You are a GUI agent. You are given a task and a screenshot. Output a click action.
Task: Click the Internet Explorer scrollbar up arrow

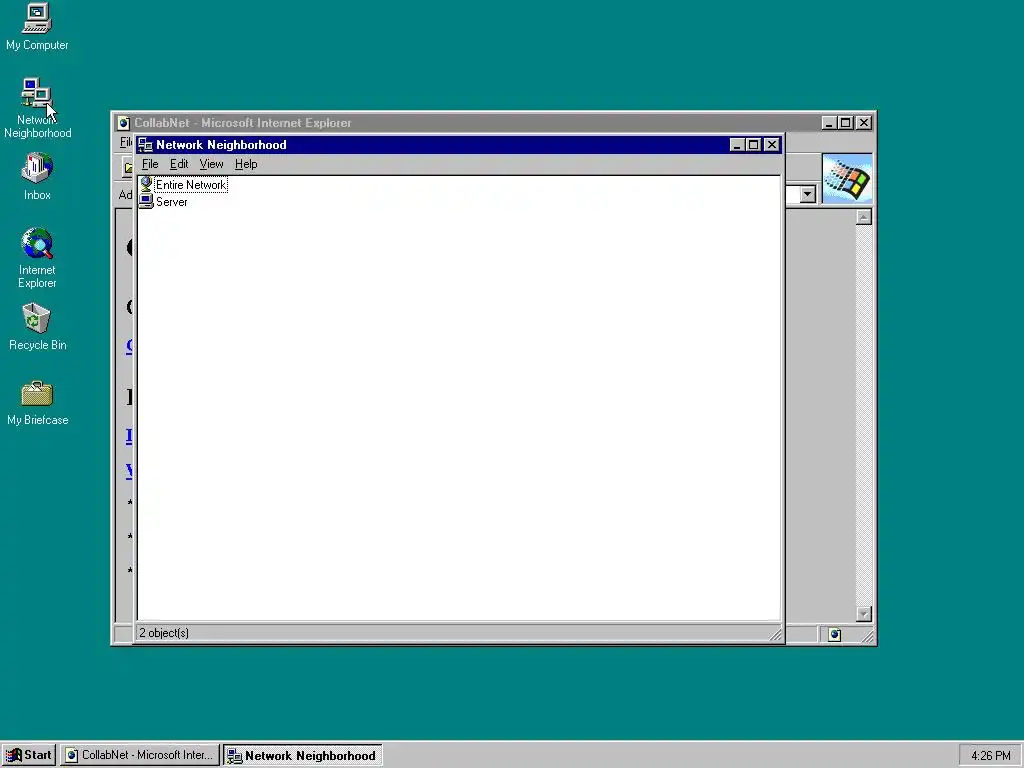click(x=863, y=217)
